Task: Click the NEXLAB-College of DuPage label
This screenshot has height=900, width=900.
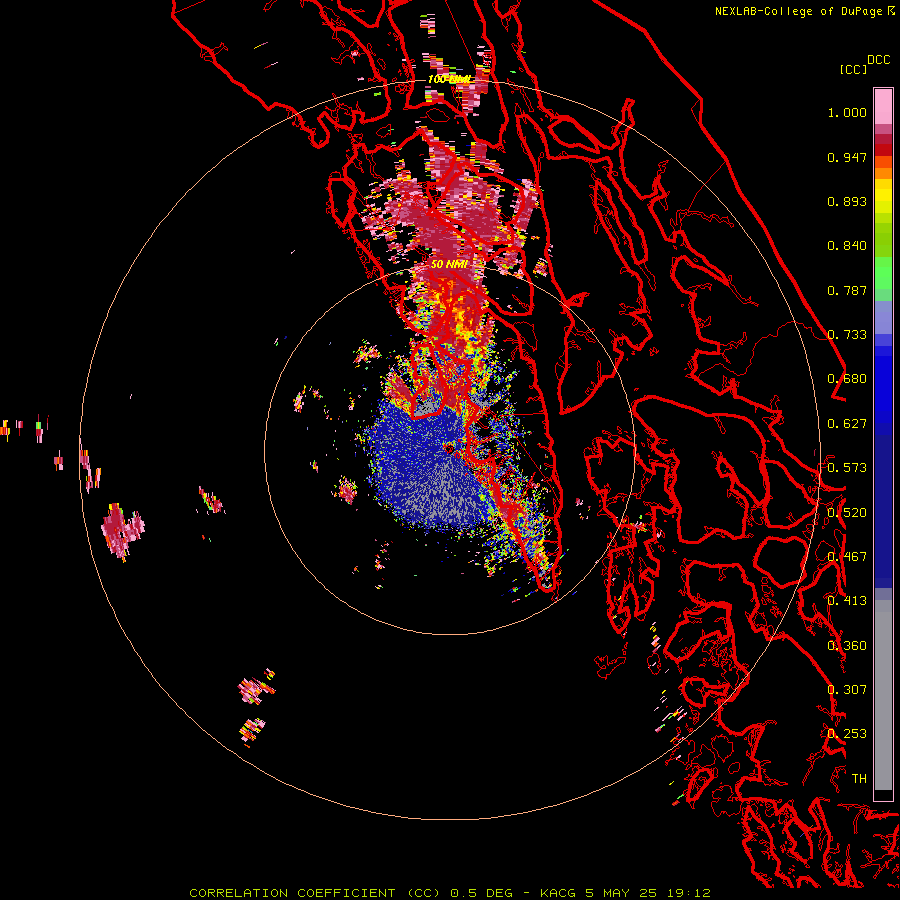Action: pyautogui.click(x=803, y=11)
